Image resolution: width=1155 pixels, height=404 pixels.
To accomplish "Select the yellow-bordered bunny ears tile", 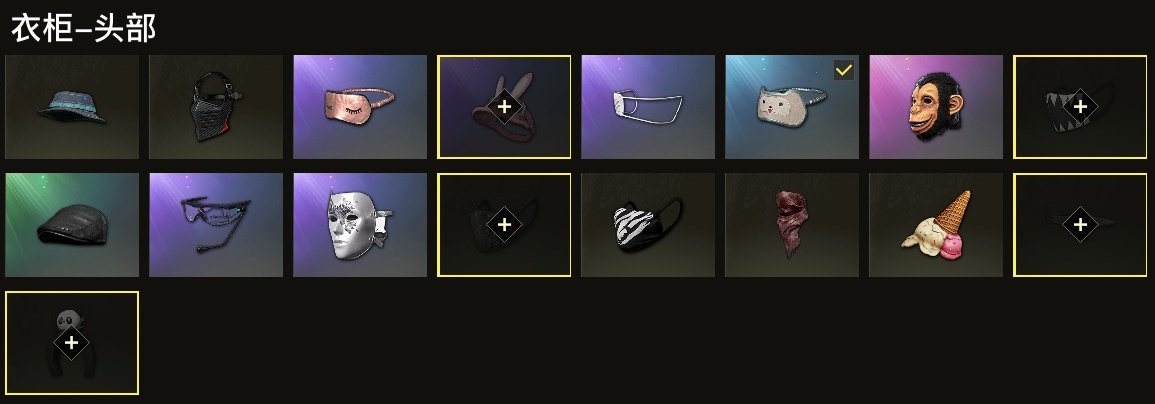I will tap(504, 107).
